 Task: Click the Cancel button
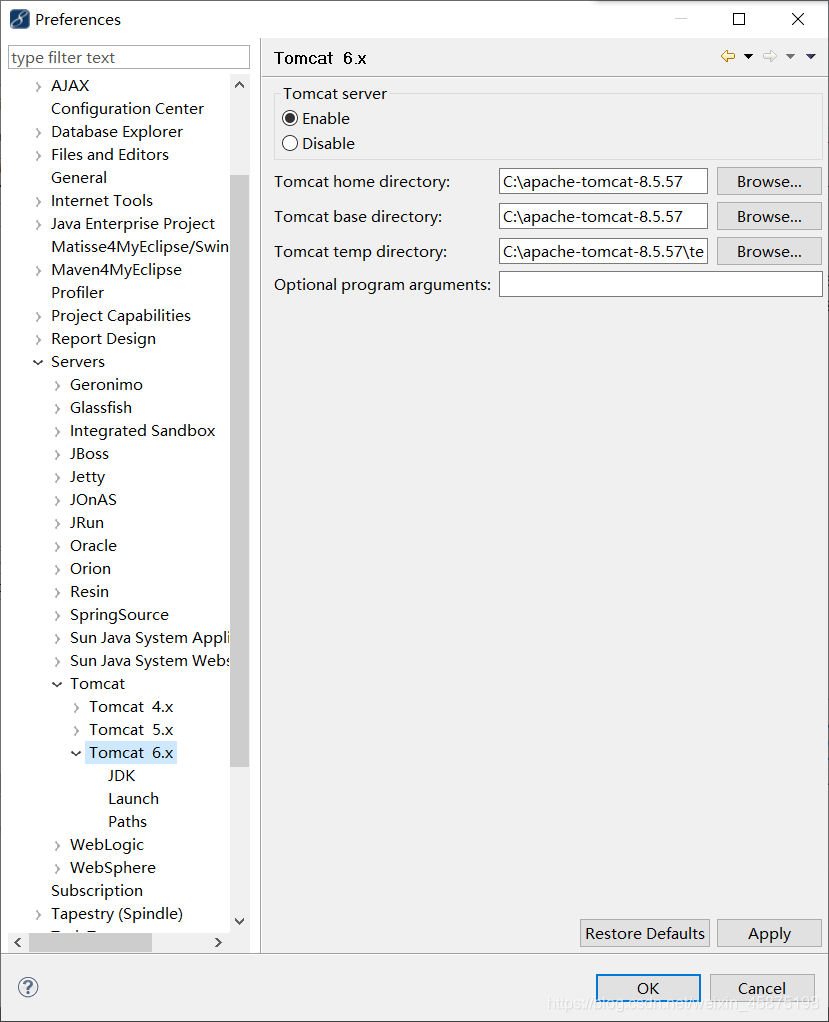tap(762, 988)
